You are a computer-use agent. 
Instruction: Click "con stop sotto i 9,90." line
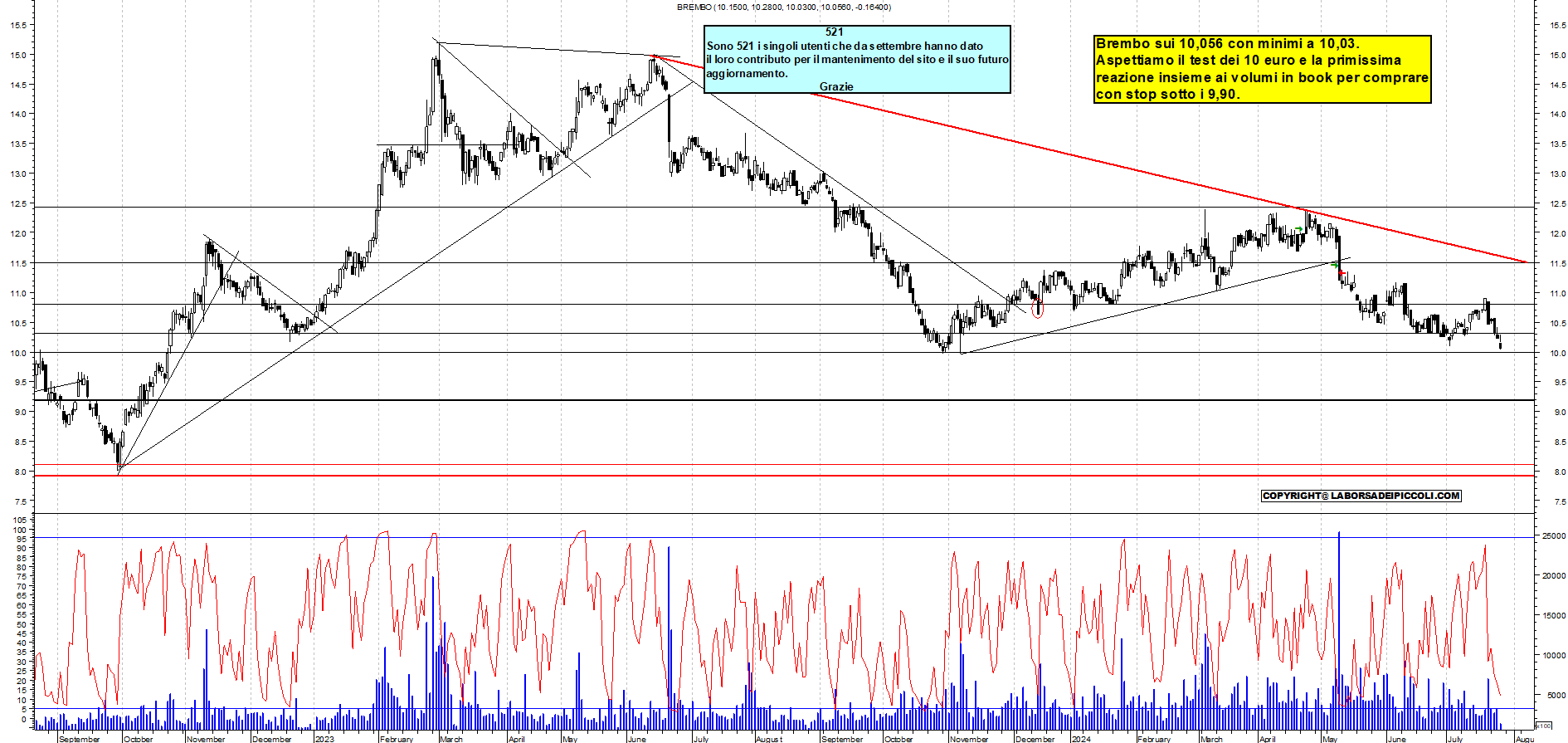coord(1168,94)
